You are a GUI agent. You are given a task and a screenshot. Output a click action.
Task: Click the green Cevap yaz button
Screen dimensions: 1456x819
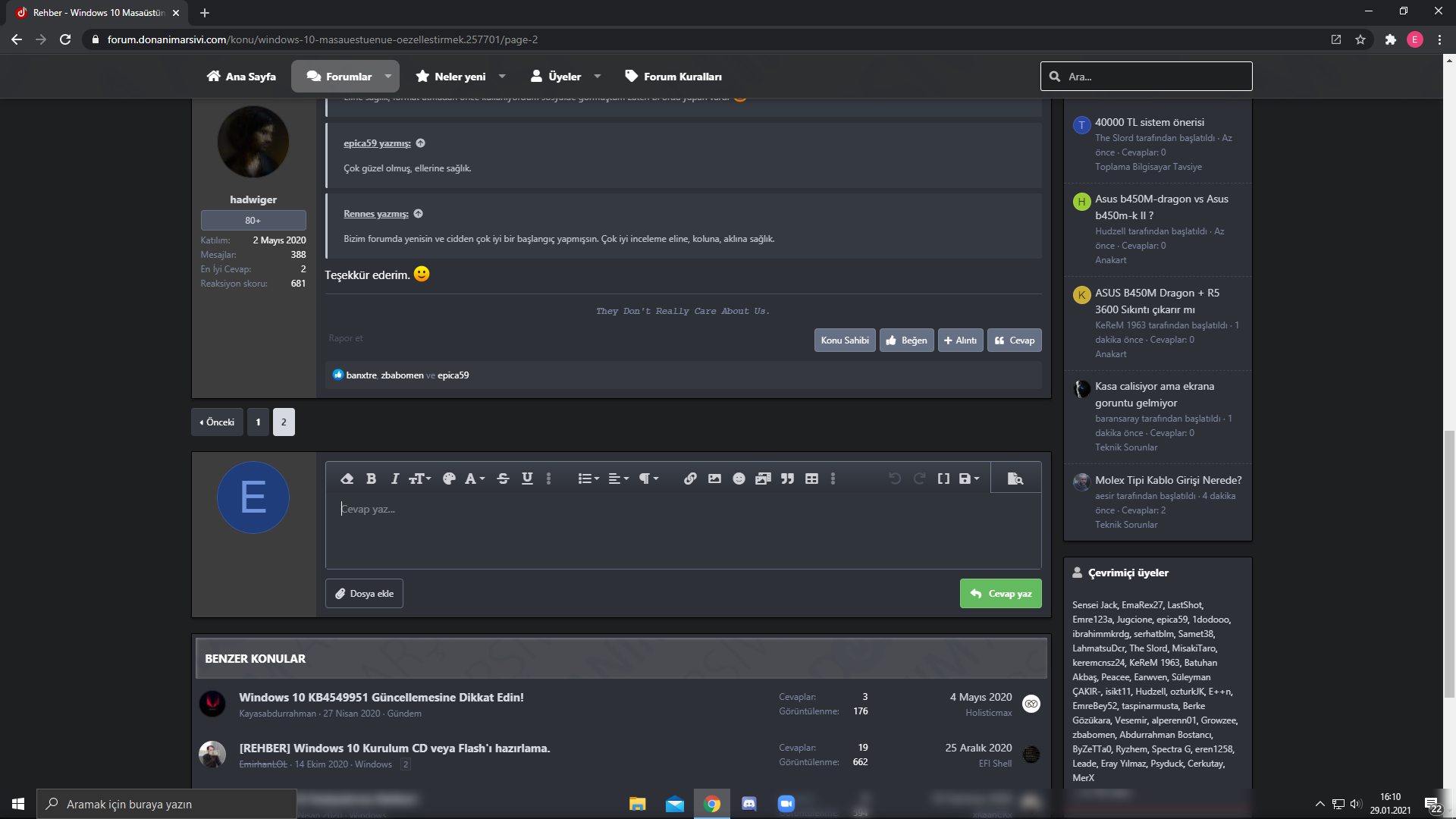1000,594
